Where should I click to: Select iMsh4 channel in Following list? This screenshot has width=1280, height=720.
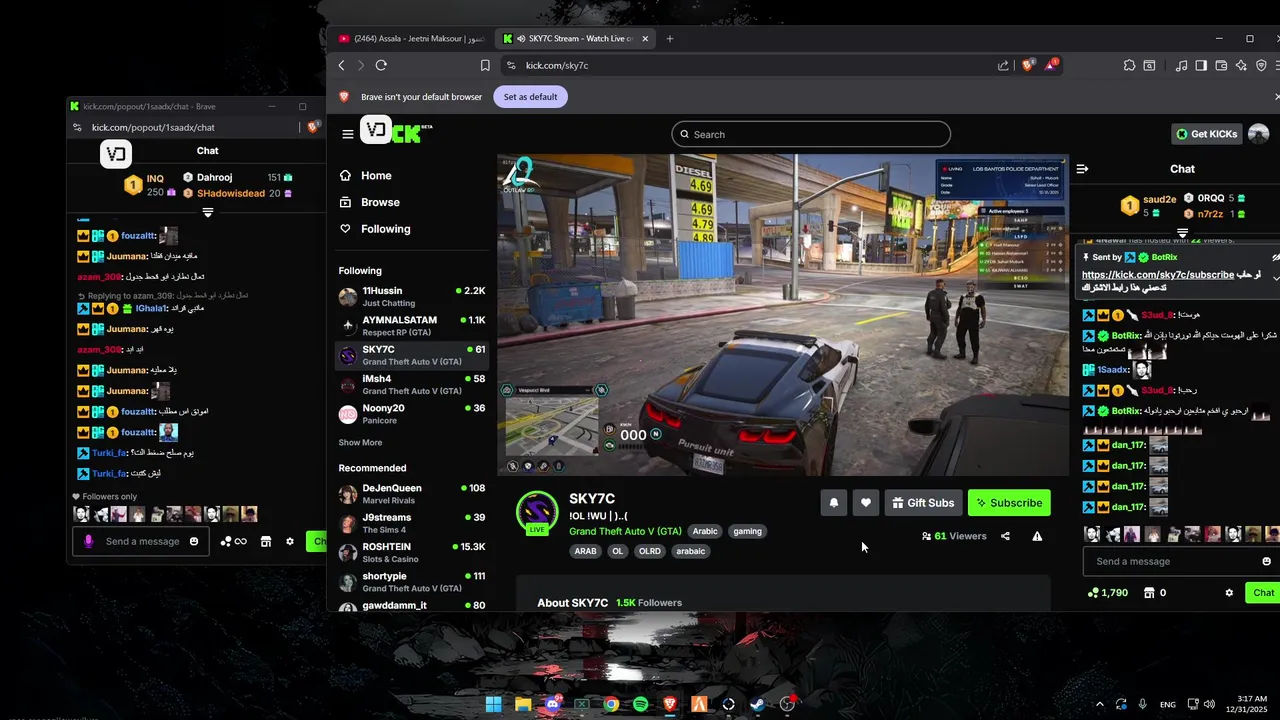(x=412, y=385)
